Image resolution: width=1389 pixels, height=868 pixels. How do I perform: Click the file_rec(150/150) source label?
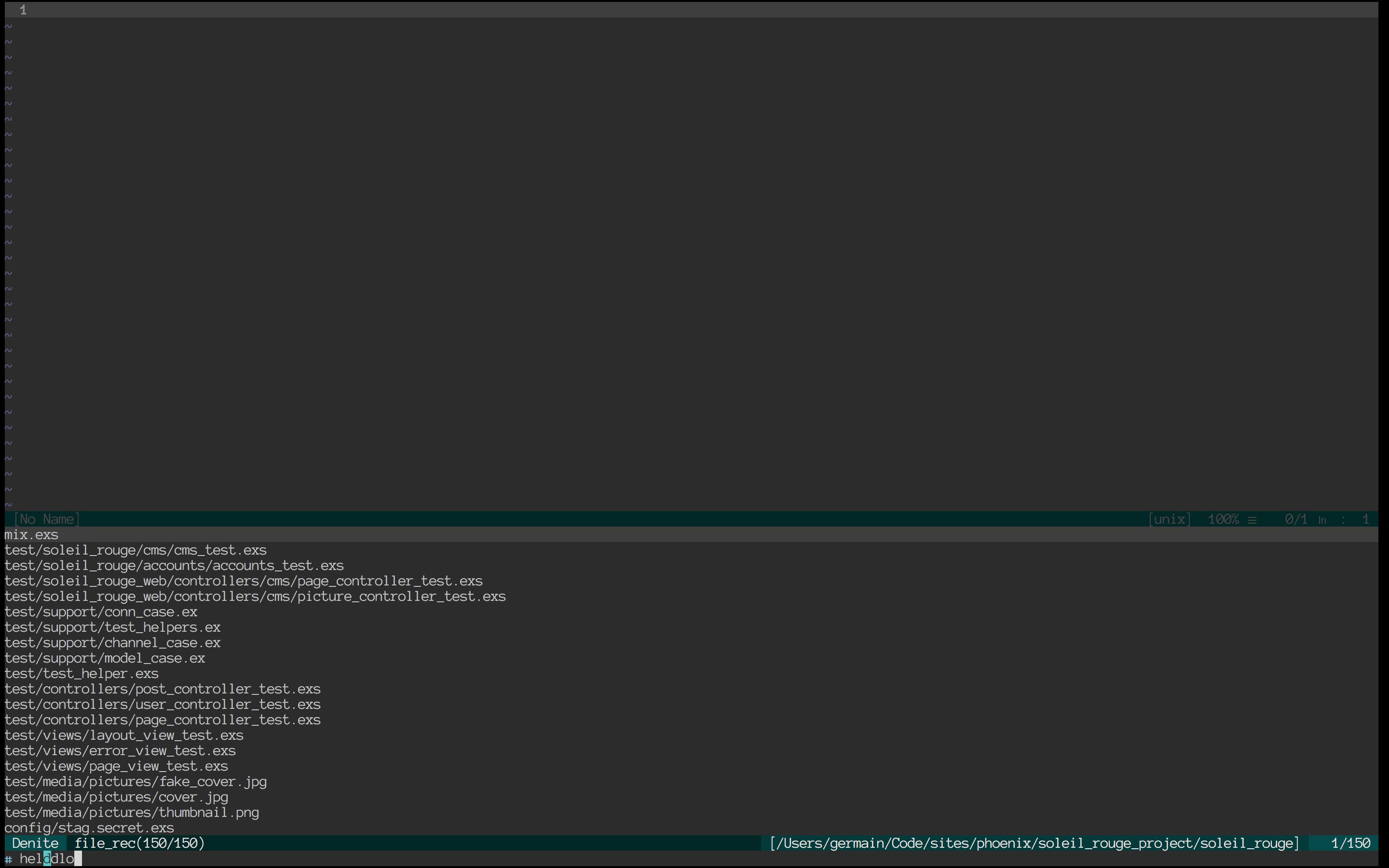(x=140, y=843)
